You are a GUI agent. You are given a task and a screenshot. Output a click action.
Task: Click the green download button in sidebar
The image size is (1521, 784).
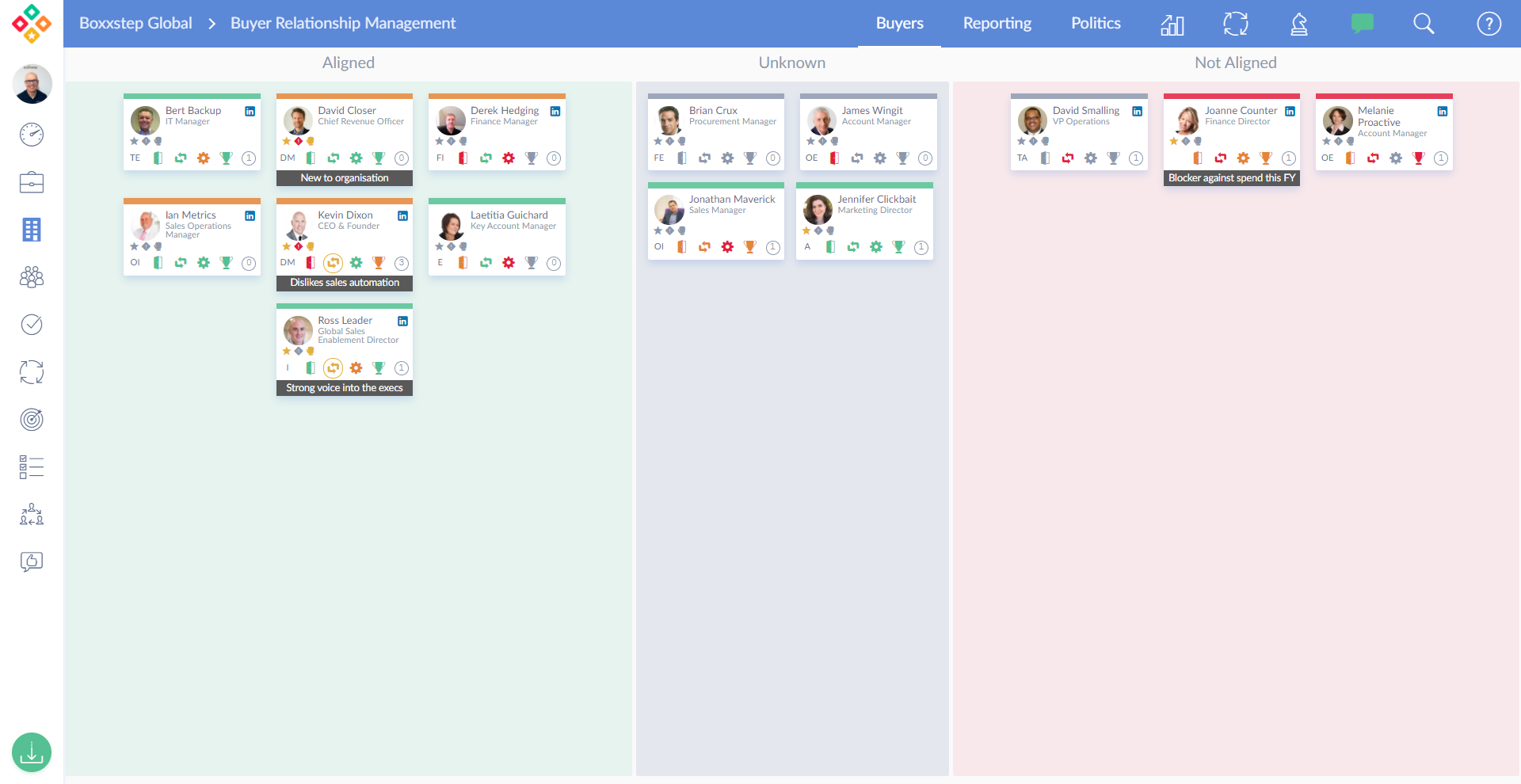pyautogui.click(x=32, y=752)
